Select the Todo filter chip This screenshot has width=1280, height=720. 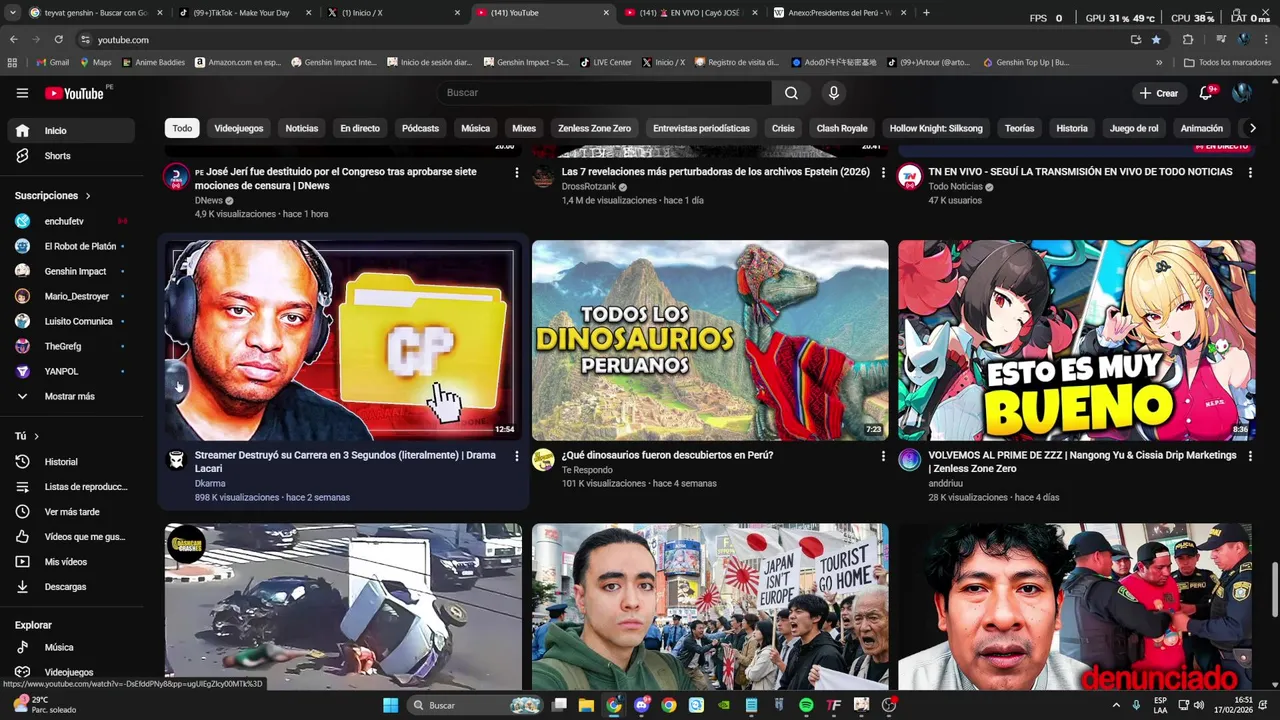(182, 128)
